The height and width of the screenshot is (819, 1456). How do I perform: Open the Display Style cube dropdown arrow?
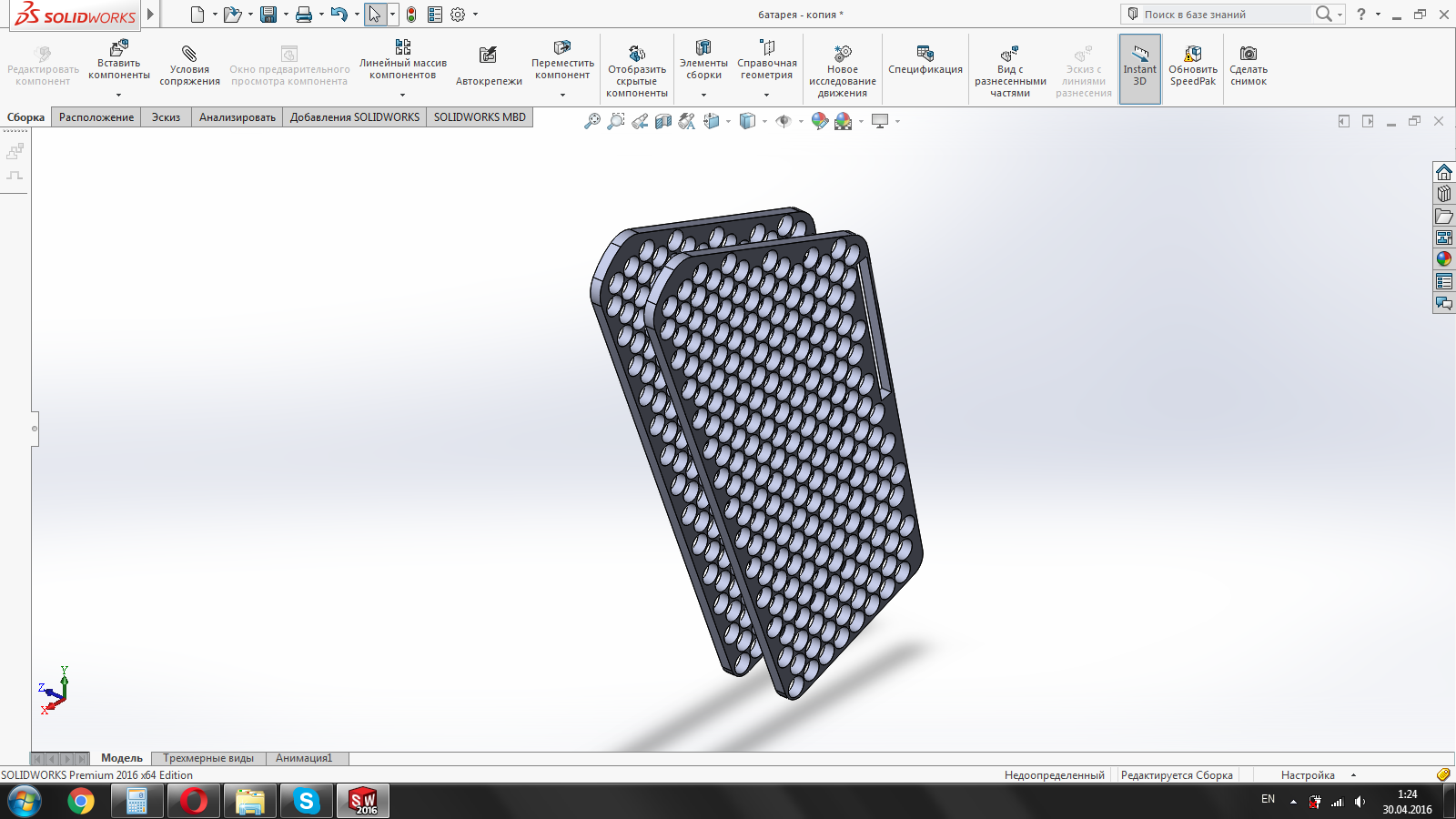point(764,121)
